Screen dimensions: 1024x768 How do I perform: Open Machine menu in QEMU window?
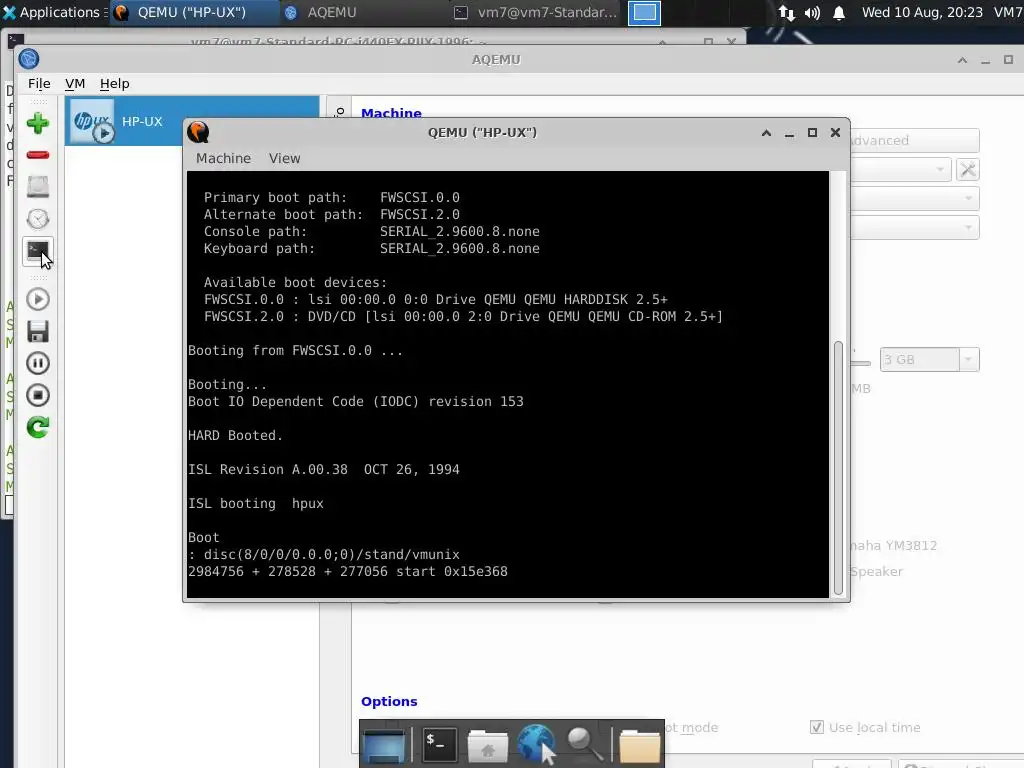click(x=223, y=158)
